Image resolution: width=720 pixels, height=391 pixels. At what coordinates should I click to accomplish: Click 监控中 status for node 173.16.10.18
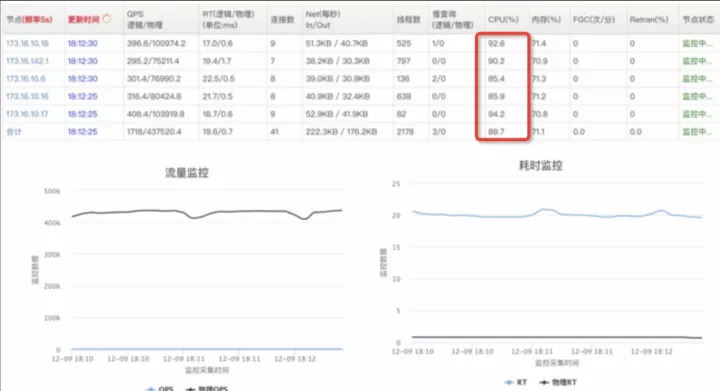[697, 43]
